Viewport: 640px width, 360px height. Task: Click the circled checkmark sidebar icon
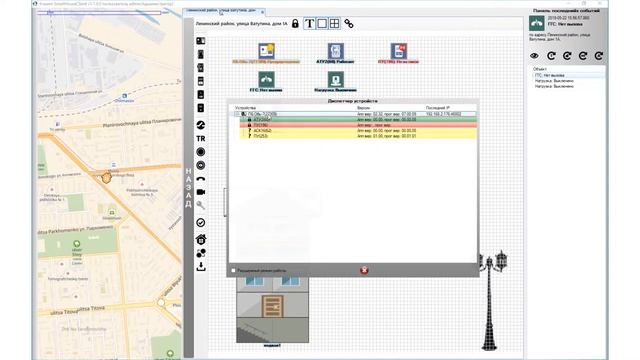click(x=201, y=222)
